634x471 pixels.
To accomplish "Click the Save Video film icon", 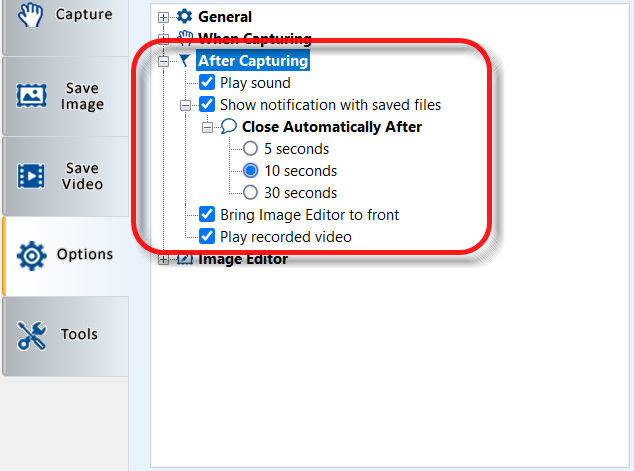I will tap(33, 176).
